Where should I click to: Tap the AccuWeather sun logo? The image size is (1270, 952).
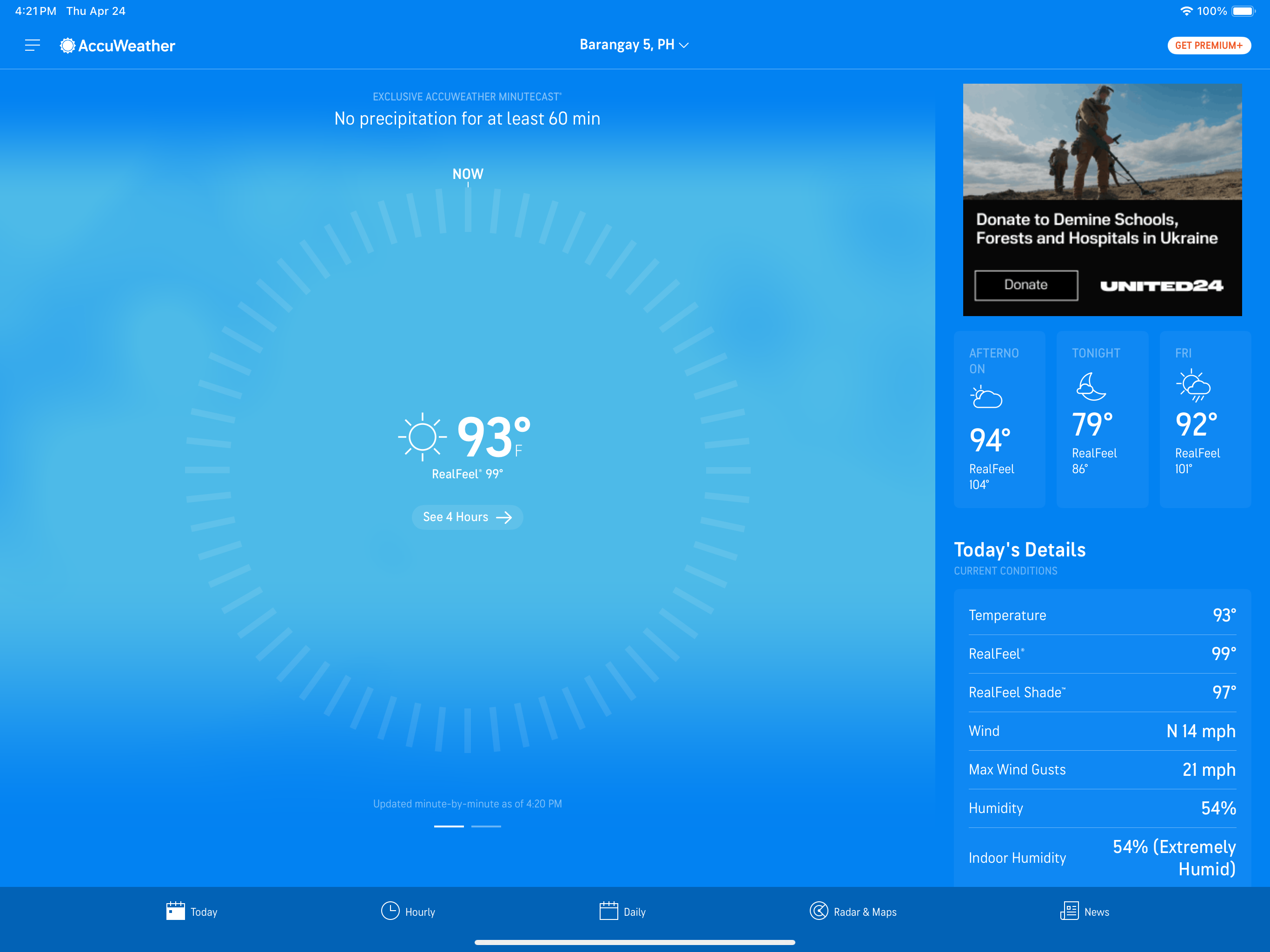coord(68,46)
